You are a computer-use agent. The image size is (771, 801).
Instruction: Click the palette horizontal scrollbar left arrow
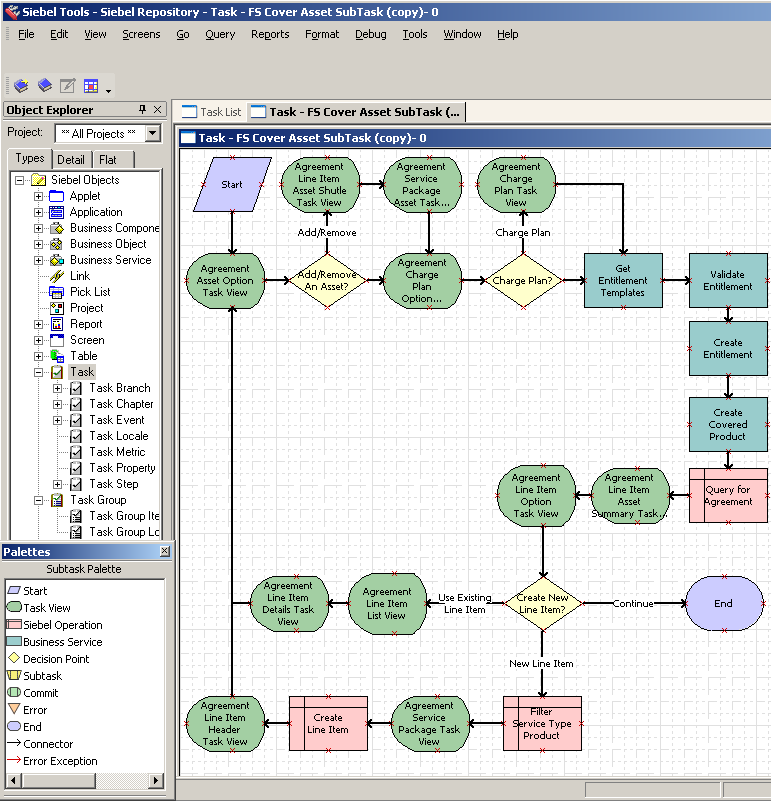click(13, 780)
